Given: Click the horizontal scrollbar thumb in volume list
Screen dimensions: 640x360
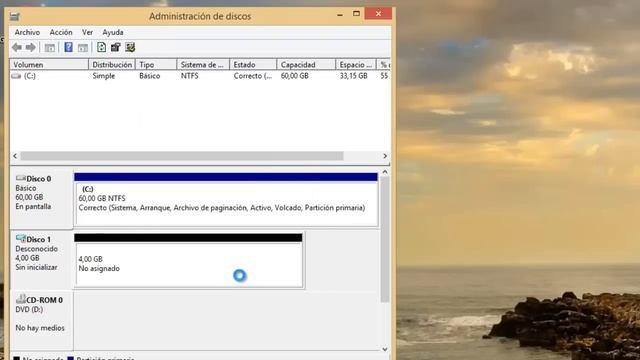Looking at the screenshot, I should point(182,156).
